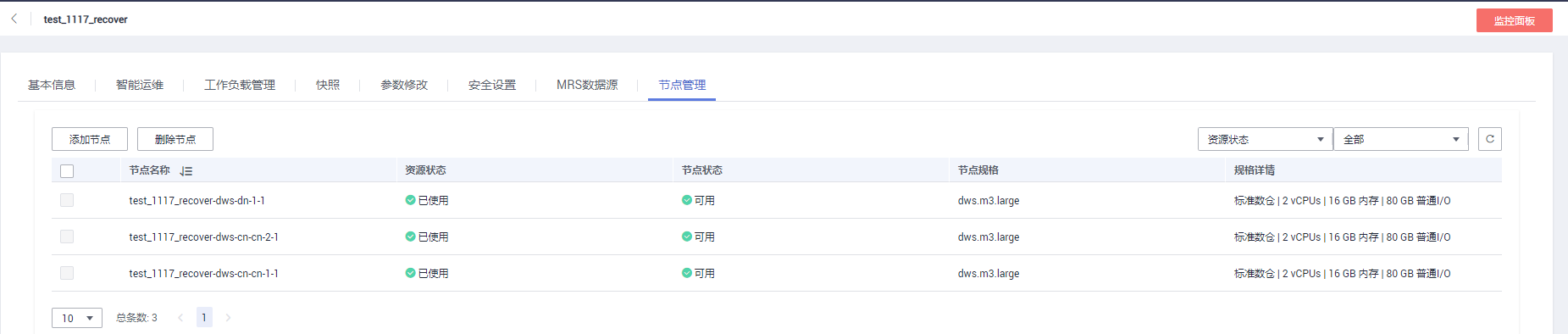Switch to the 快照 tab

(x=328, y=85)
